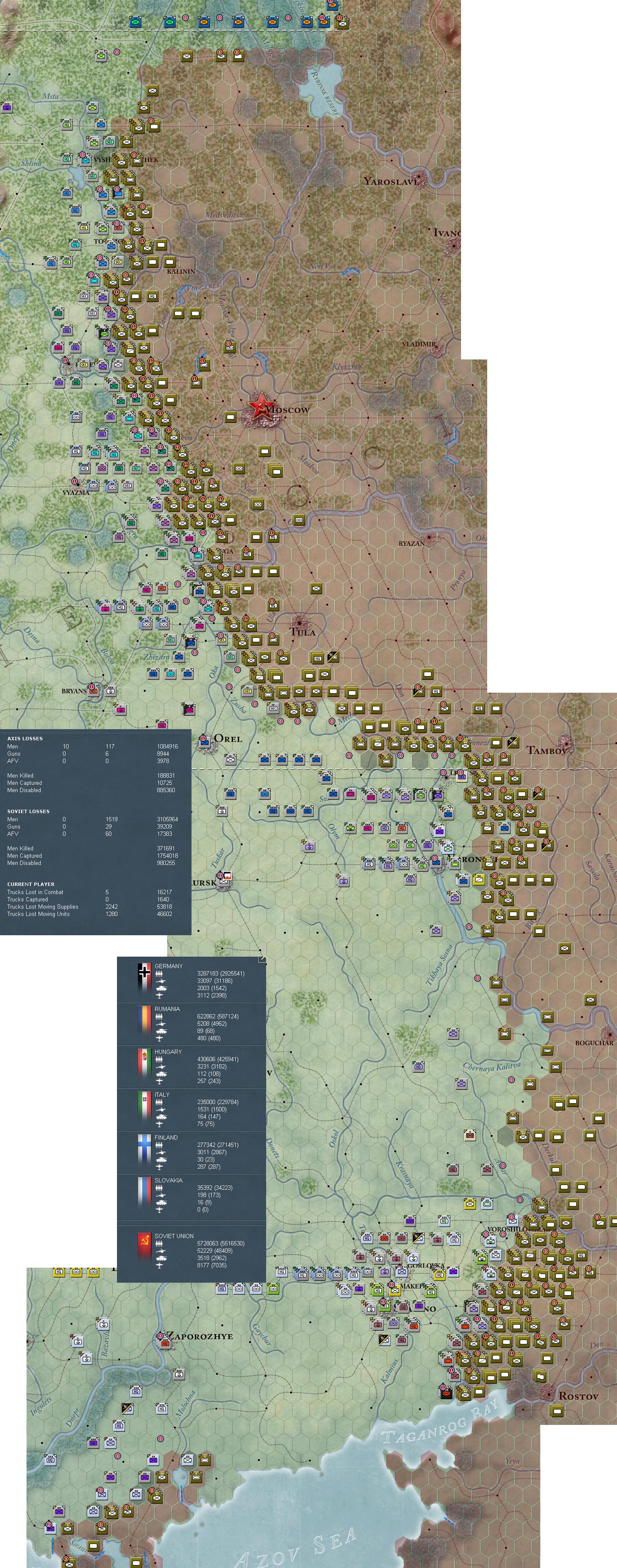Click the Azov Sea map label
Image resolution: width=617 pixels, height=1568 pixels.
(x=297, y=1547)
